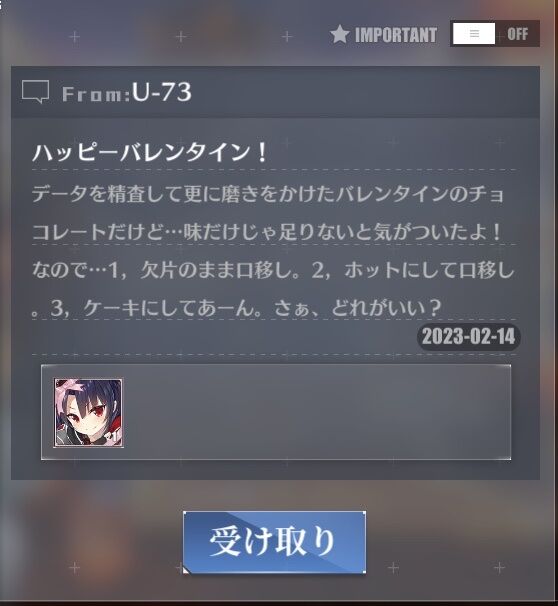
Task: Click the line starting コレートだけど
Action: coord(267,232)
